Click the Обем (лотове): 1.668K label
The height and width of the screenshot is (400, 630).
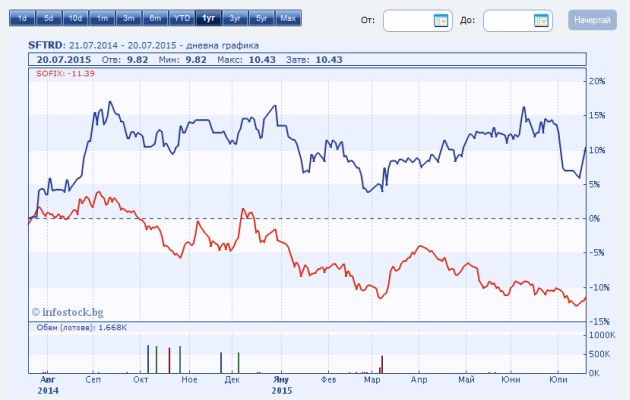pyautogui.click(x=82, y=328)
